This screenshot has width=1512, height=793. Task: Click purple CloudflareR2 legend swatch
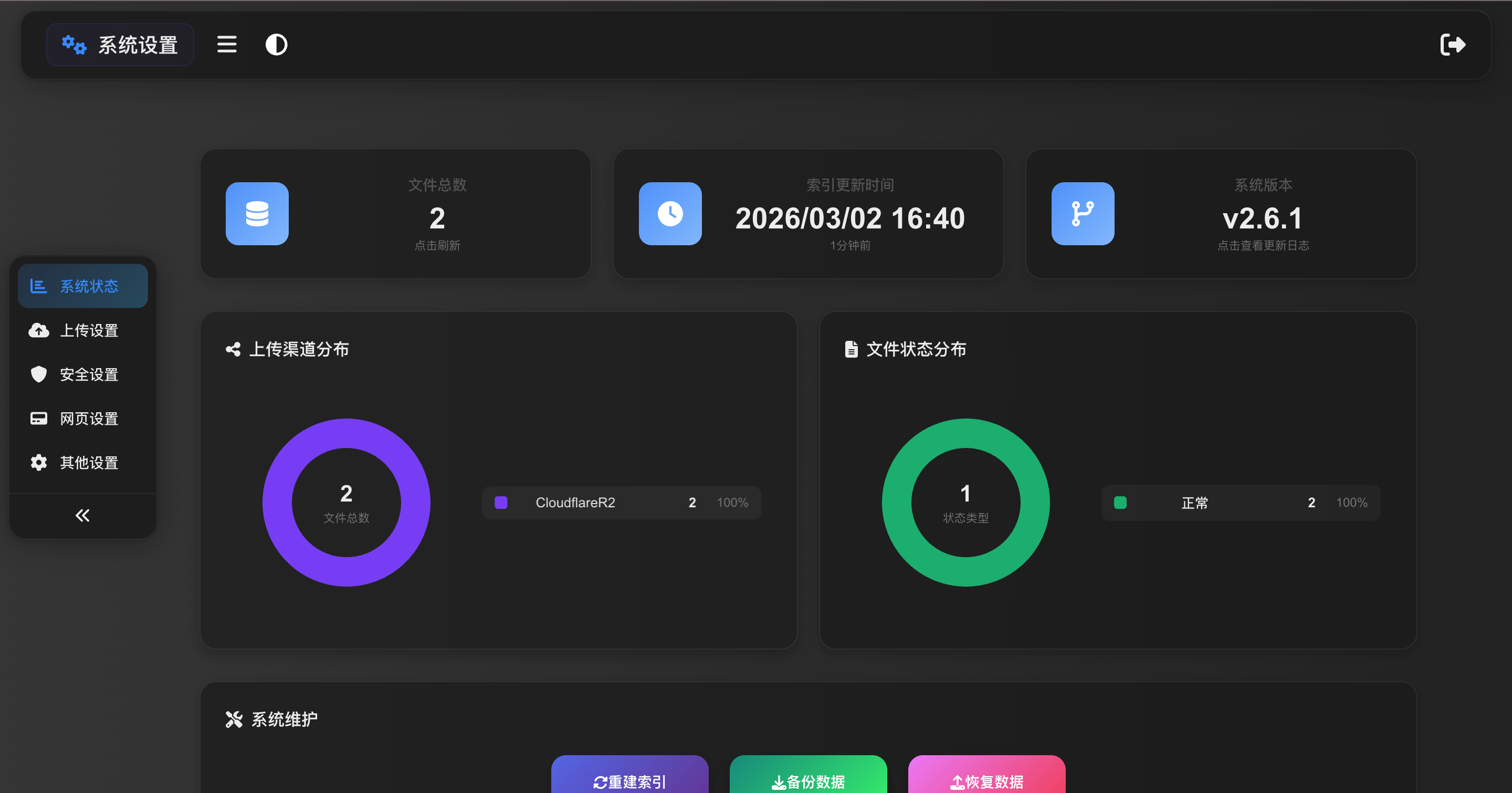click(501, 503)
